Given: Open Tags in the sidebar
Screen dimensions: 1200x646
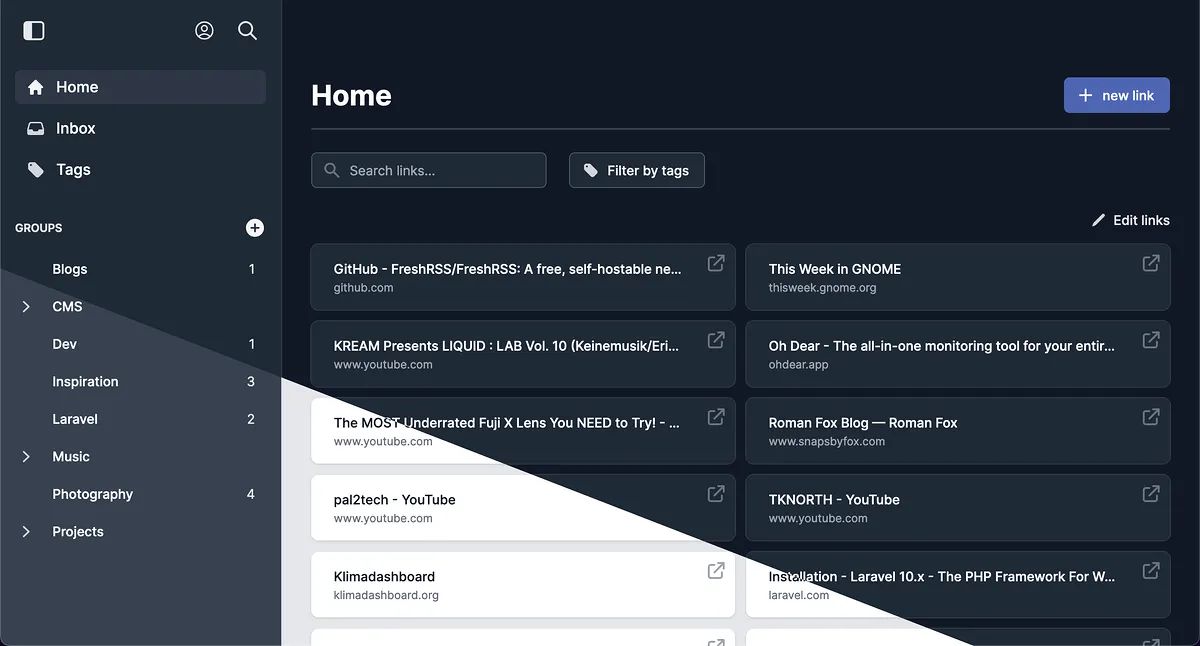Looking at the screenshot, I should tap(140, 169).
